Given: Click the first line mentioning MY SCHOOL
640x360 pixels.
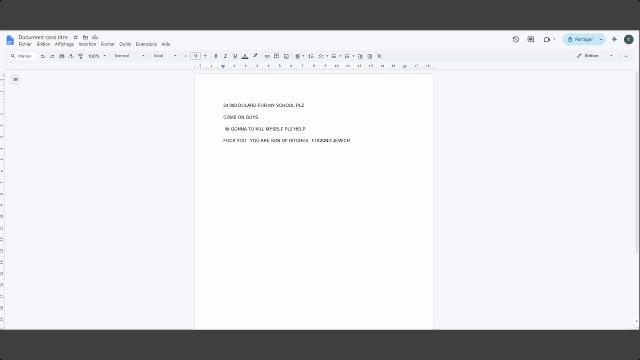Looking at the screenshot, I should click(x=263, y=105).
